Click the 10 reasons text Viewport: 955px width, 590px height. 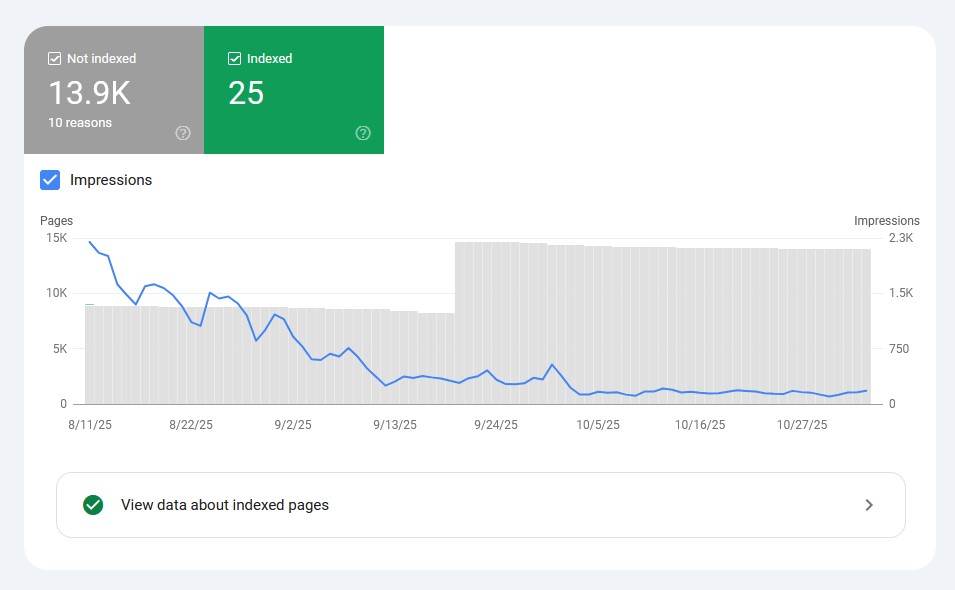[x=80, y=123]
